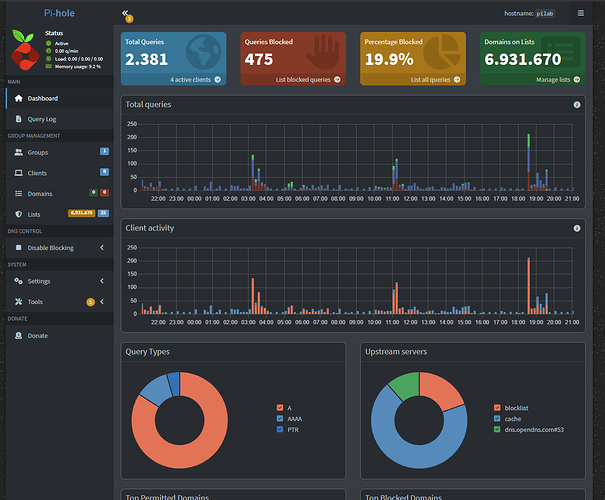This screenshot has height=500, width=605.
Task: Click the Groups count badge
Action: coord(104,151)
